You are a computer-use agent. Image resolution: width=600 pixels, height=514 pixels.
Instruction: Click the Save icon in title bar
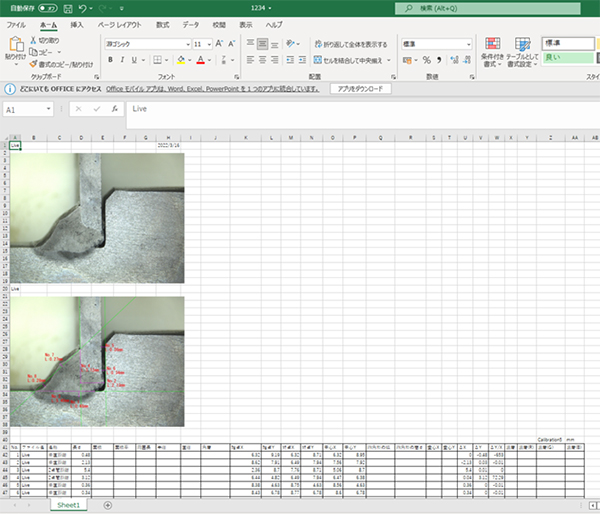pyautogui.click(x=68, y=8)
